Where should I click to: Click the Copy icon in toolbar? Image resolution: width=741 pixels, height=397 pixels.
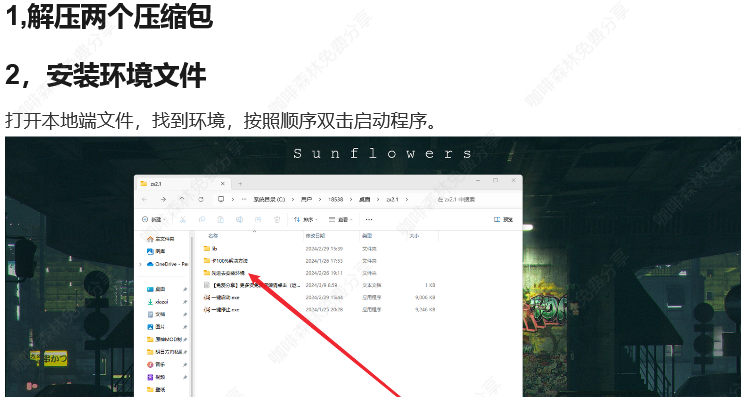click(x=202, y=219)
